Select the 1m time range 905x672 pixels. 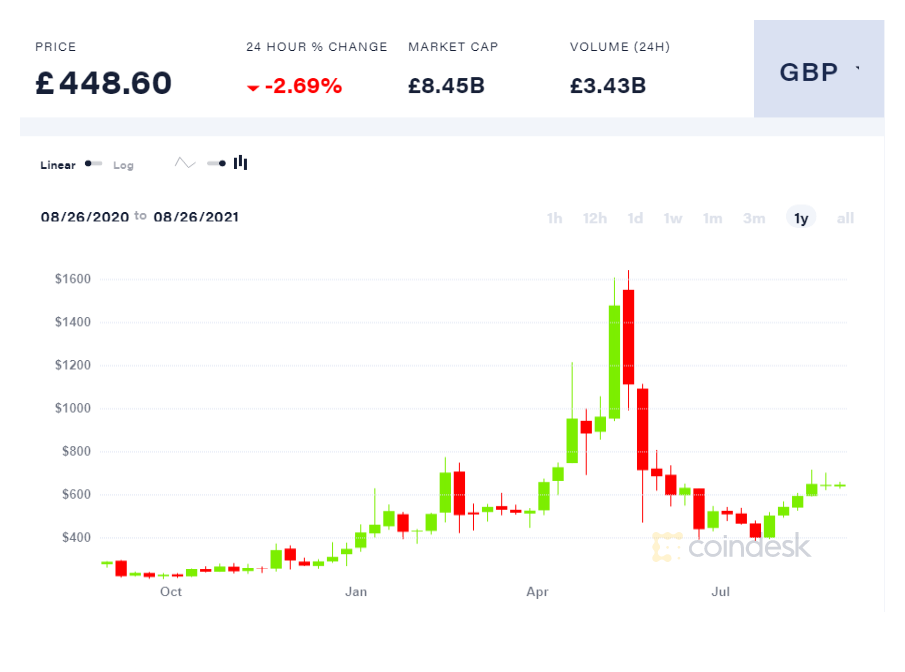pyautogui.click(x=712, y=218)
